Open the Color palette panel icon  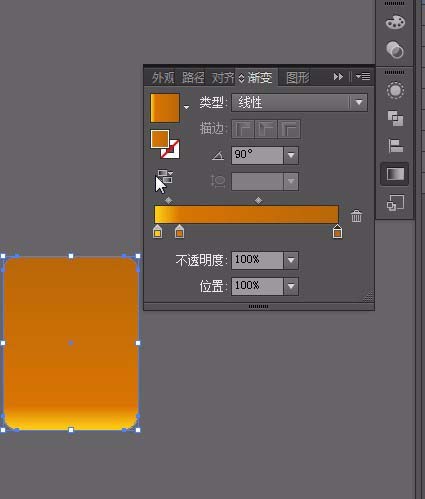pyautogui.click(x=395, y=22)
